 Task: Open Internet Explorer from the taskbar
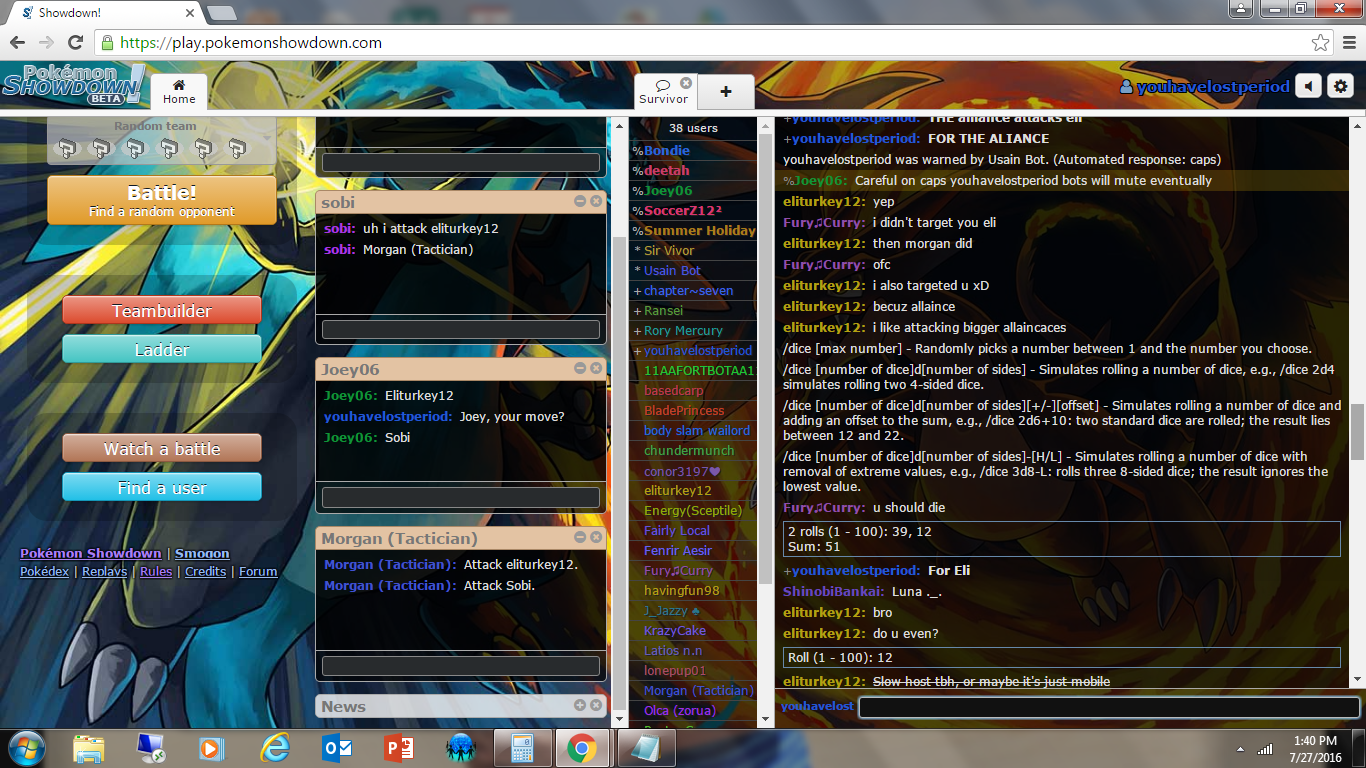click(x=274, y=748)
